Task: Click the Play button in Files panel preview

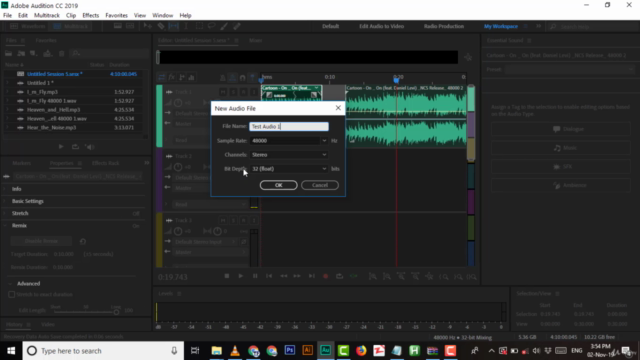Action: tap(61, 147)
